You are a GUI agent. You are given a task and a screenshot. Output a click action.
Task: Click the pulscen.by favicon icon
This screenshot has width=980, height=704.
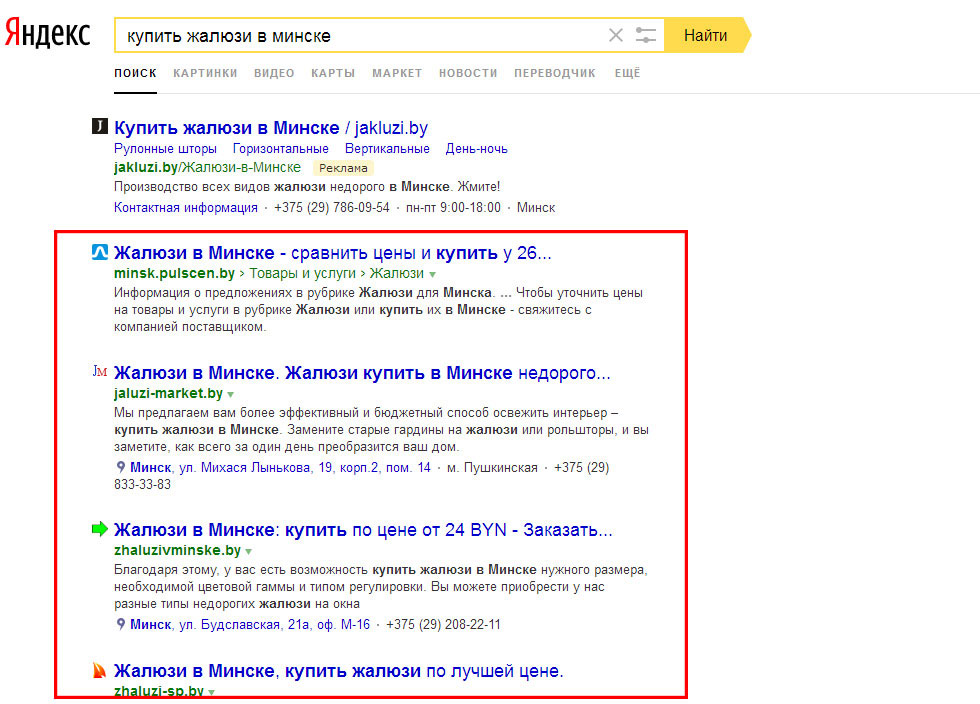[x=99, y=252]
